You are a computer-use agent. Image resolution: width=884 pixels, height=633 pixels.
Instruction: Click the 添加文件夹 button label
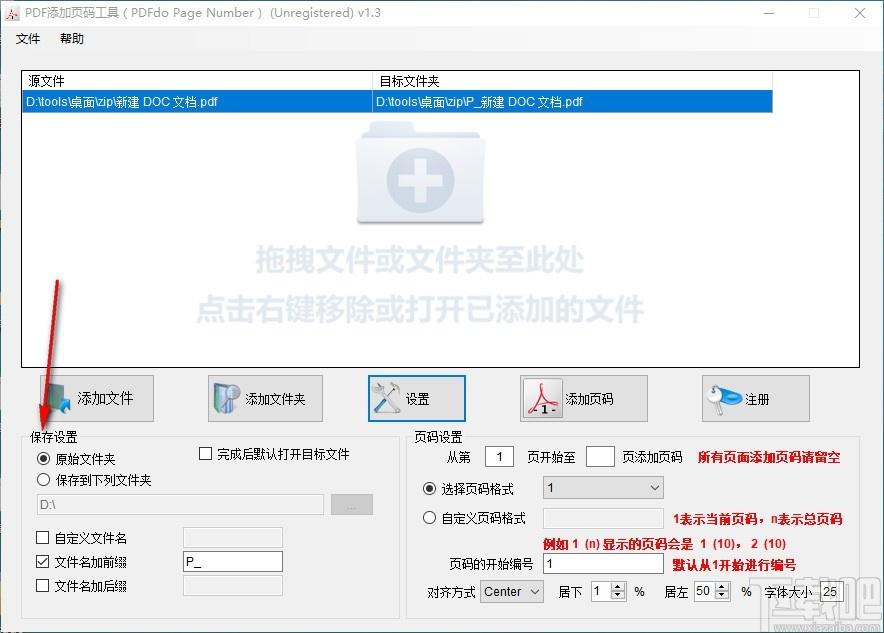[x=275, y=399]
